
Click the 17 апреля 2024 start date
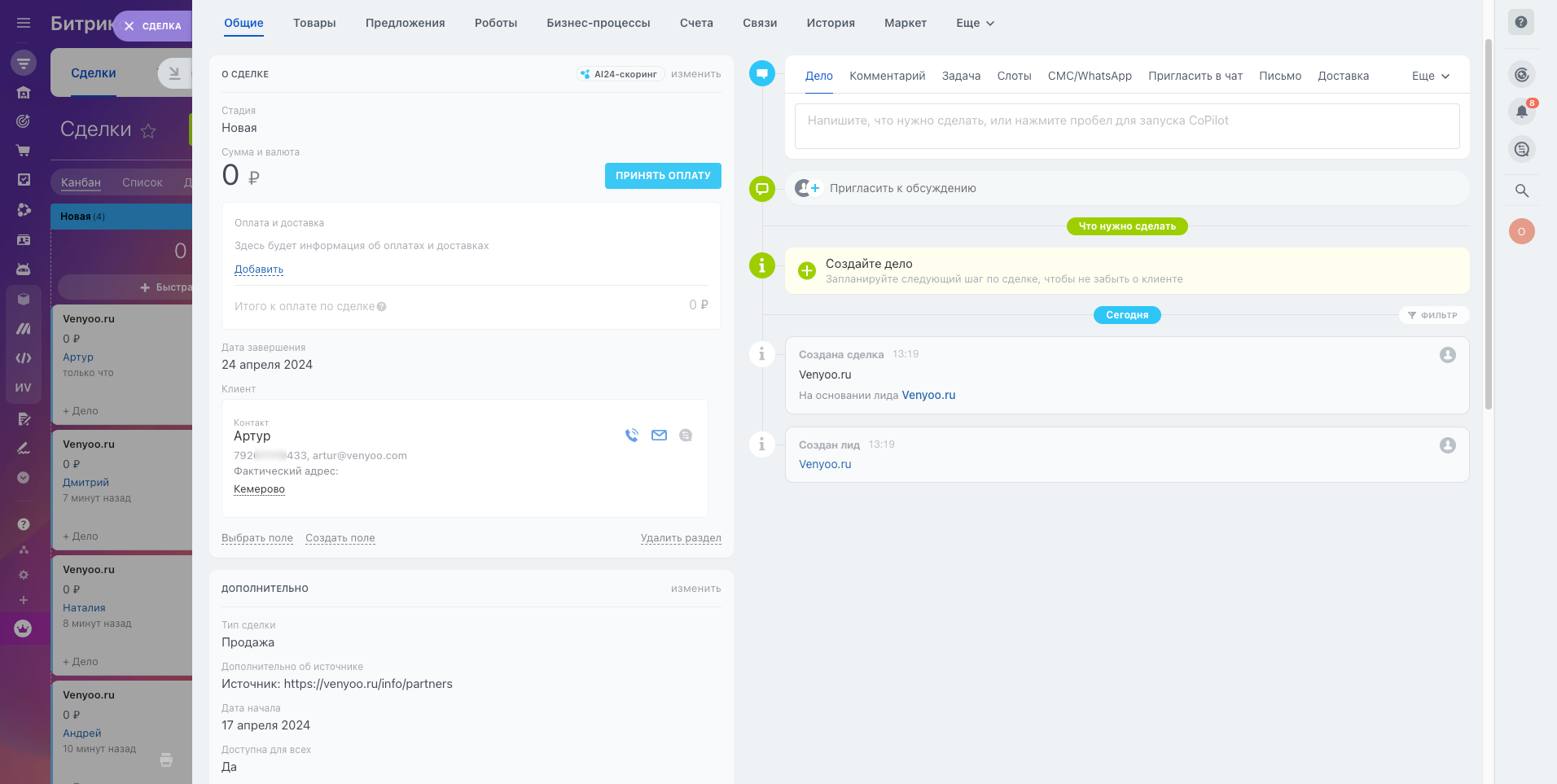tap(266, 725)
